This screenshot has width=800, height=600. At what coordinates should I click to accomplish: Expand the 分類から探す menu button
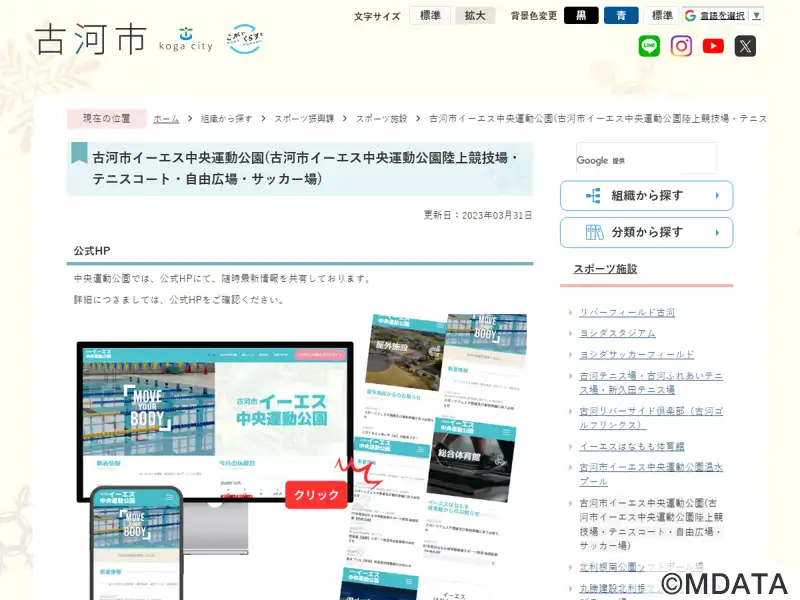[646, 233]
